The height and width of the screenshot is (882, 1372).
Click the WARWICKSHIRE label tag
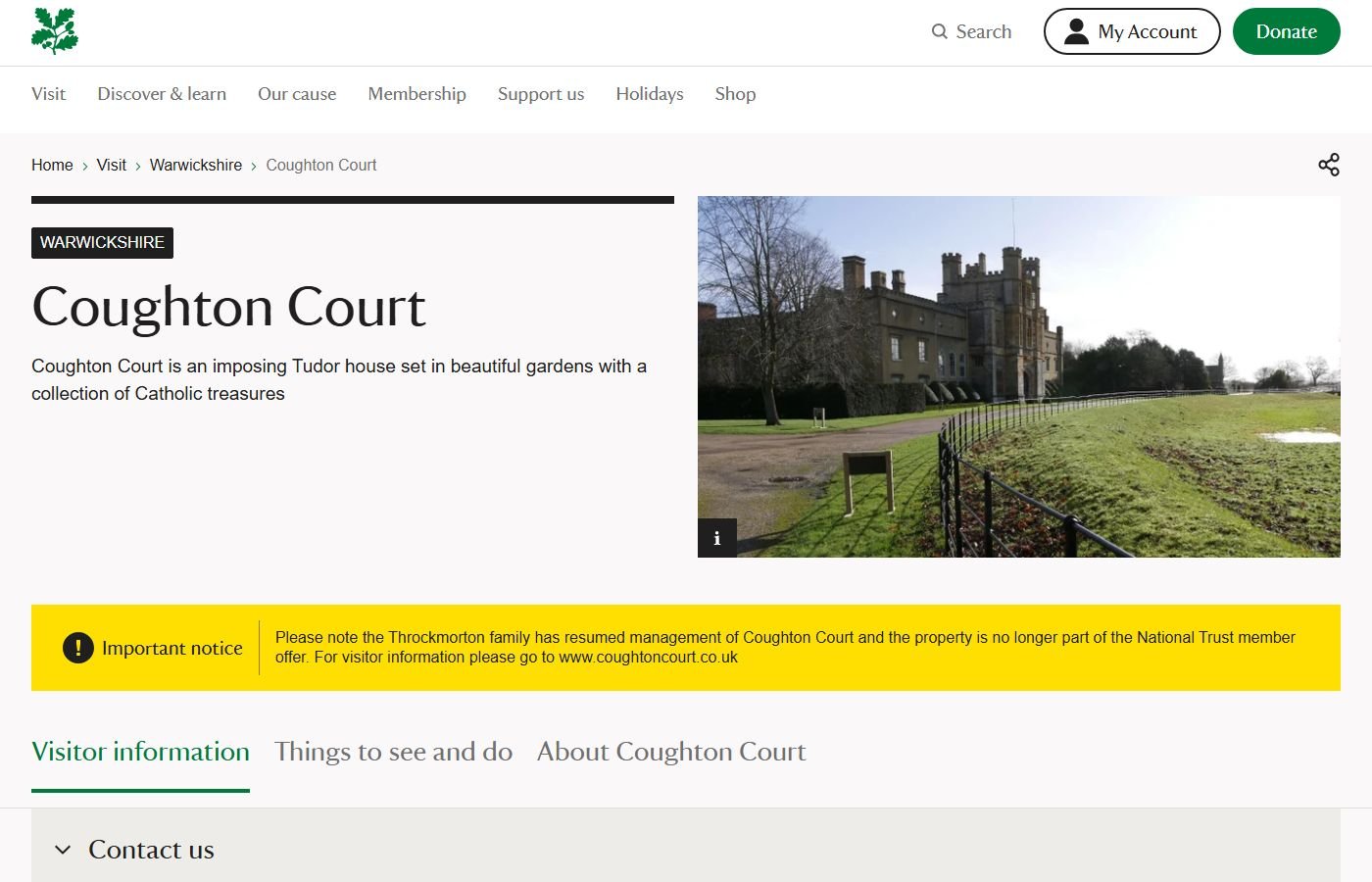tap(102, 243)
